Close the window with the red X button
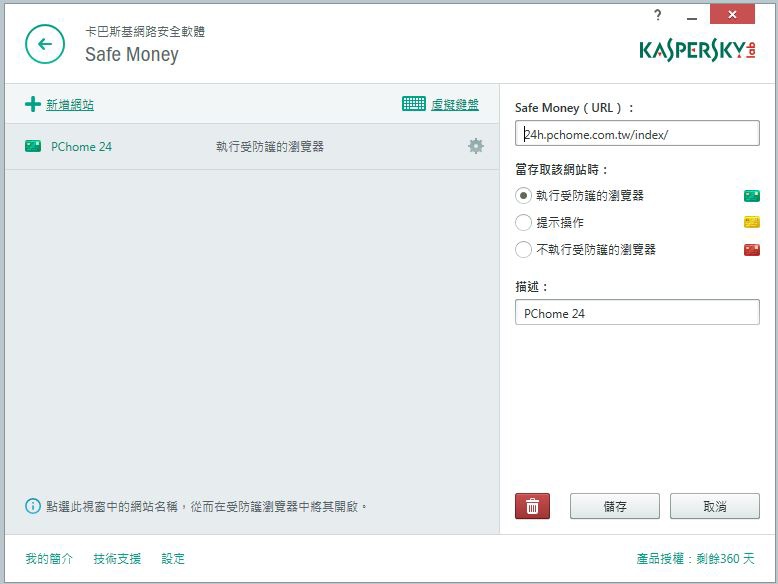 (732, 14)
